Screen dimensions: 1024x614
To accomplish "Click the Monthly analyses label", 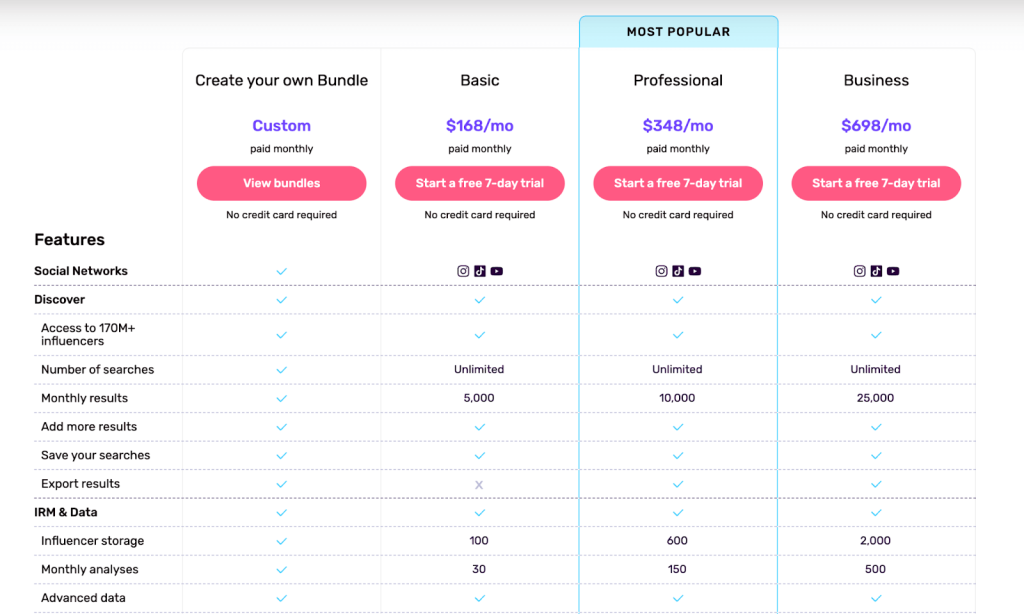I will [89, 570].
